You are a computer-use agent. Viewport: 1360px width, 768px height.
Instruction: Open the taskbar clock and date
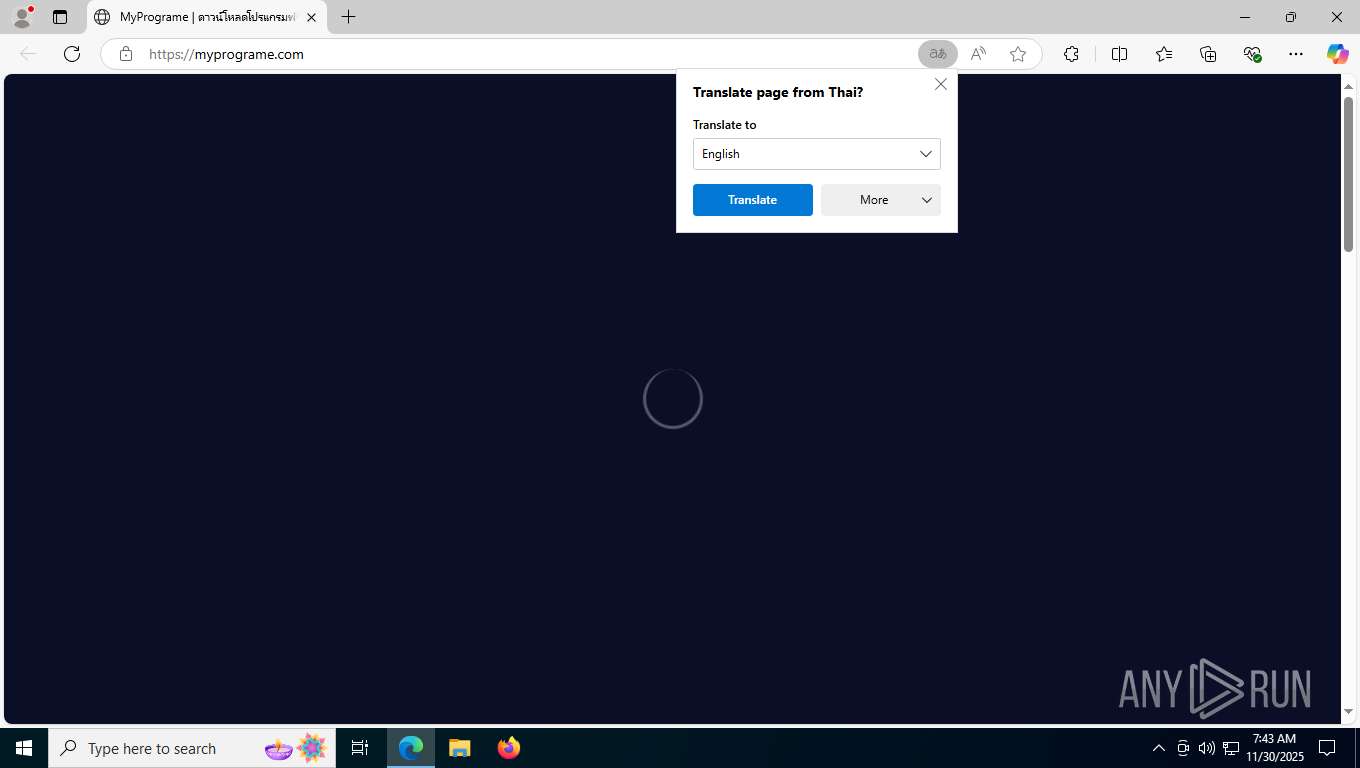(x=1274, y=748)
